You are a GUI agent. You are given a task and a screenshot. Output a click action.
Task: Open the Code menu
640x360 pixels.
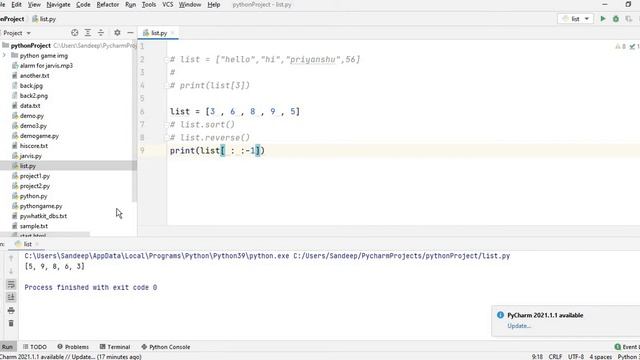[x=83, y=4]
